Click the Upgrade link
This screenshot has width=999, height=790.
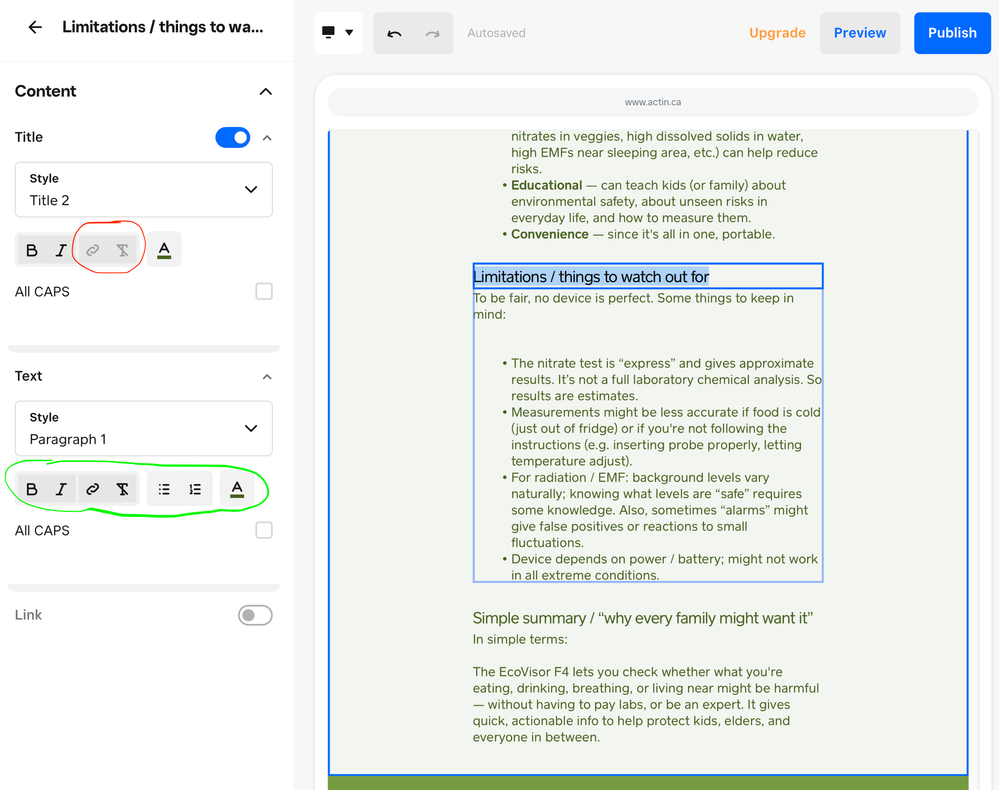[x=777, y=33]
